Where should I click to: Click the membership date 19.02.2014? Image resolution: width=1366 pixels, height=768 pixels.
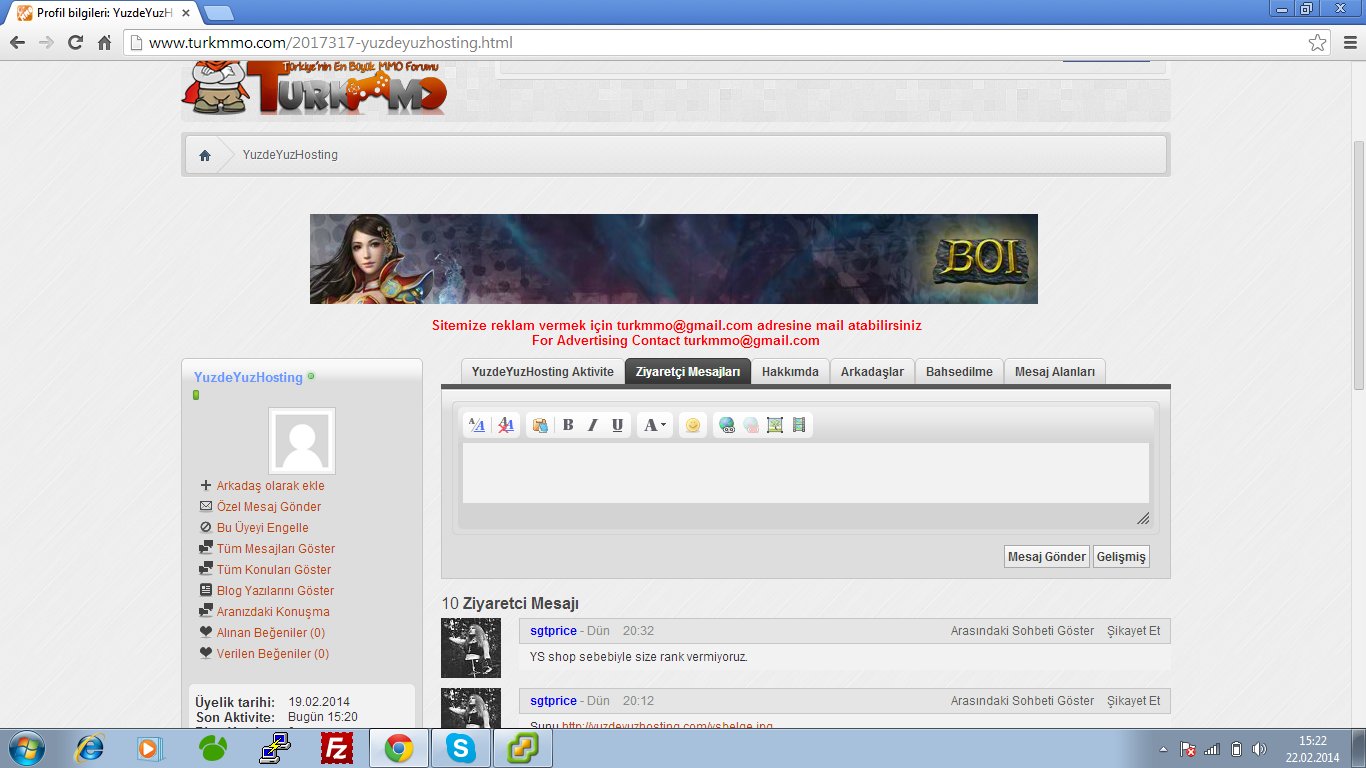tap(319, 702)
